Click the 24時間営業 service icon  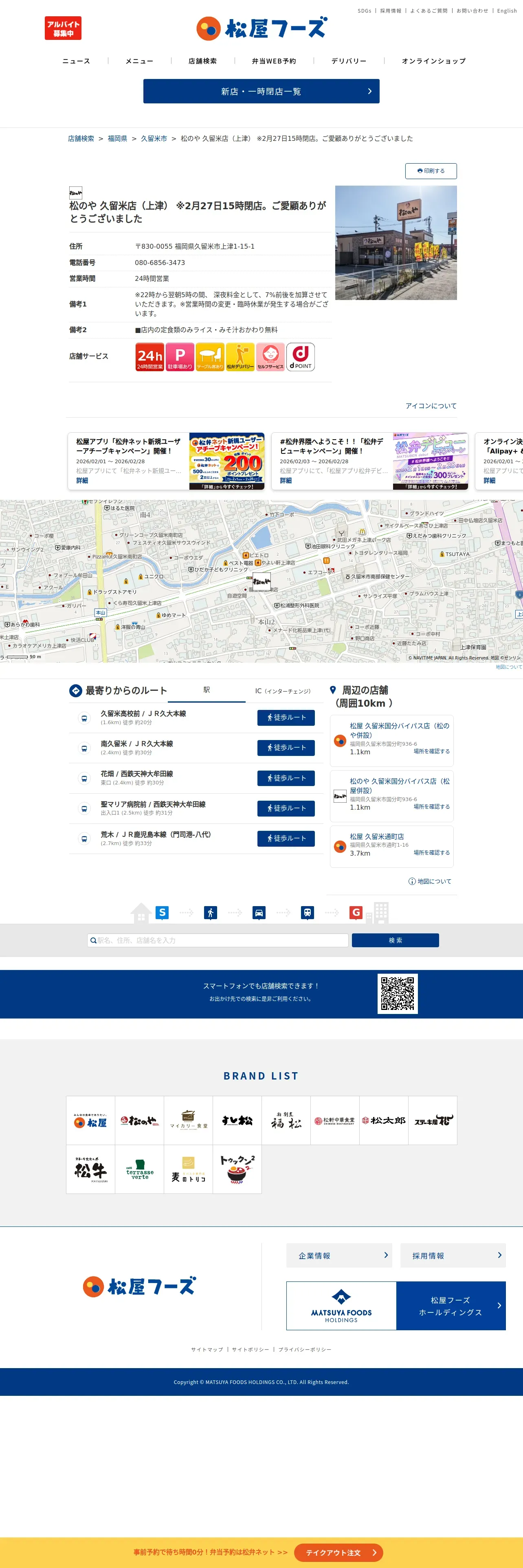[150, 357]
